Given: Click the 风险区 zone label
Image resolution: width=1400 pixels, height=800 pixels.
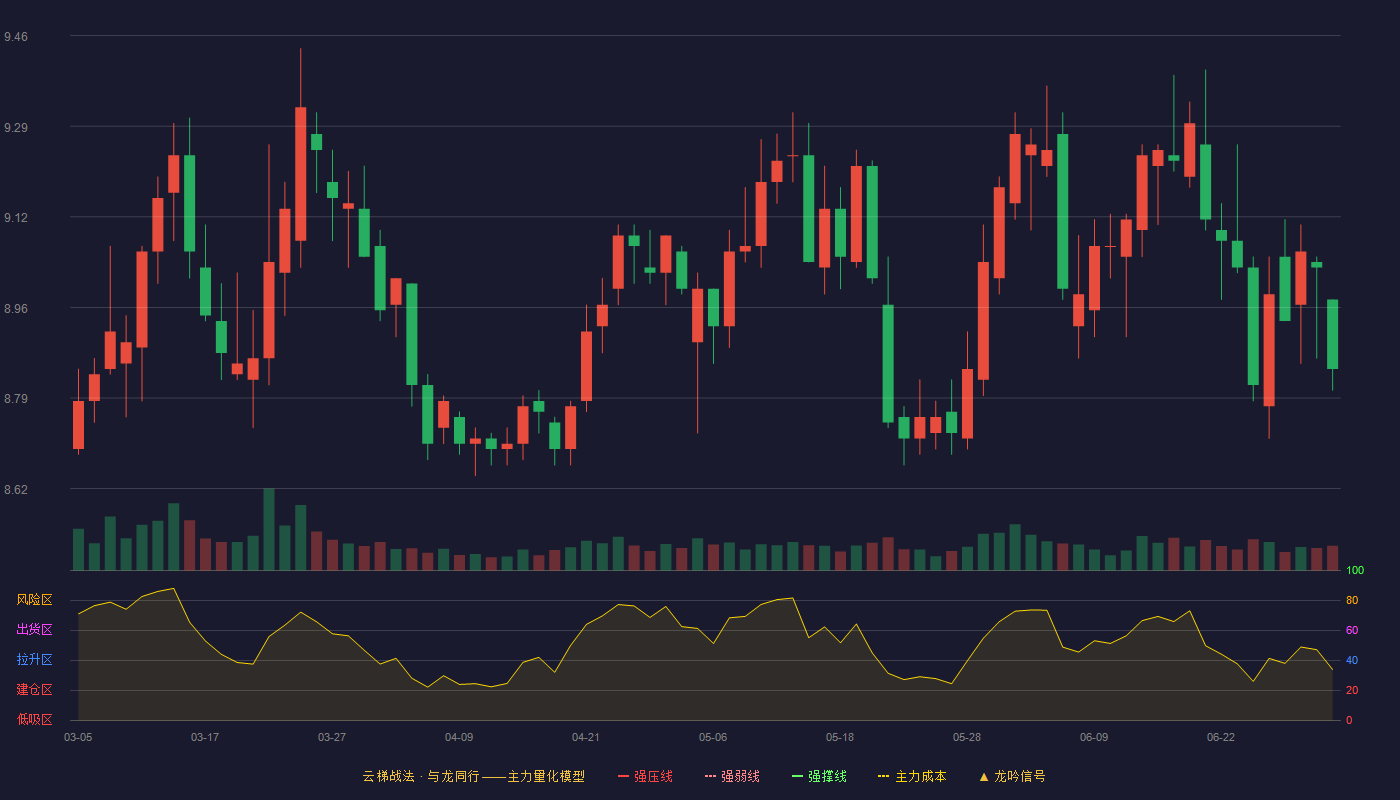Looking at the screenshot, I should [35, 600].
